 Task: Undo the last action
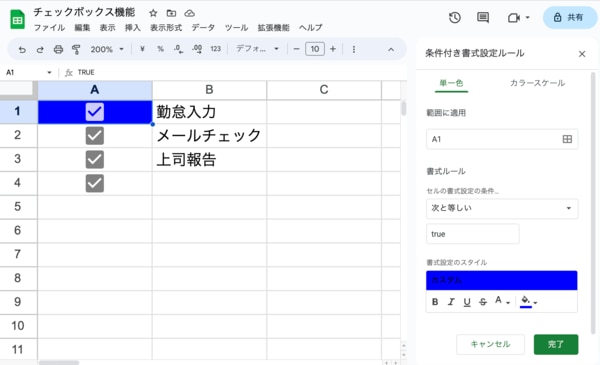(x=22, y=49)
